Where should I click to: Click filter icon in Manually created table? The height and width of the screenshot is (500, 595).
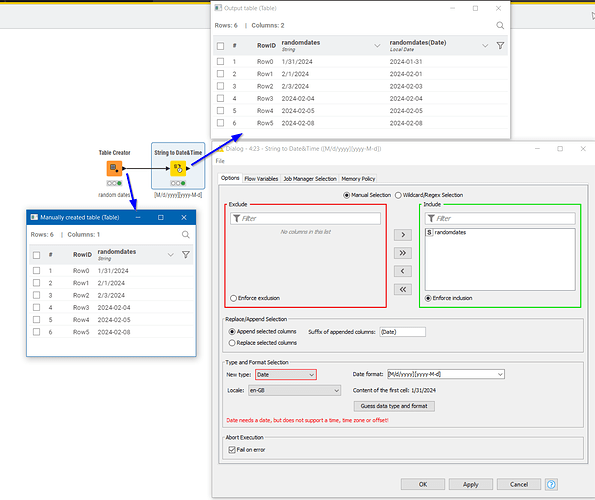186,255
